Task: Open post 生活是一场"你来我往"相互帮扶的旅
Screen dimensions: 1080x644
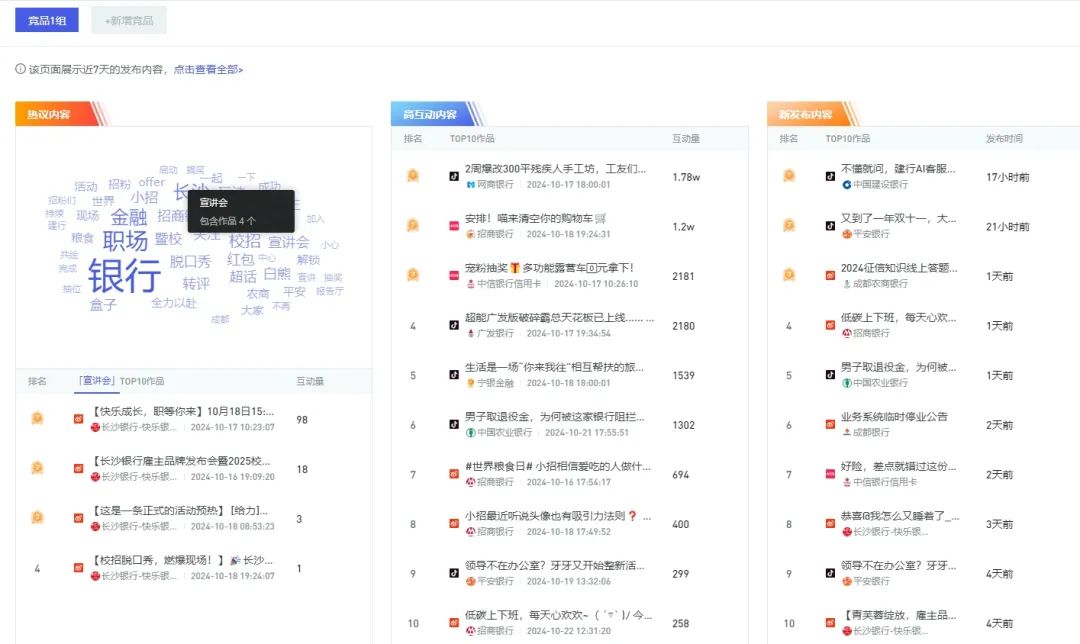Action: point(554,367)
